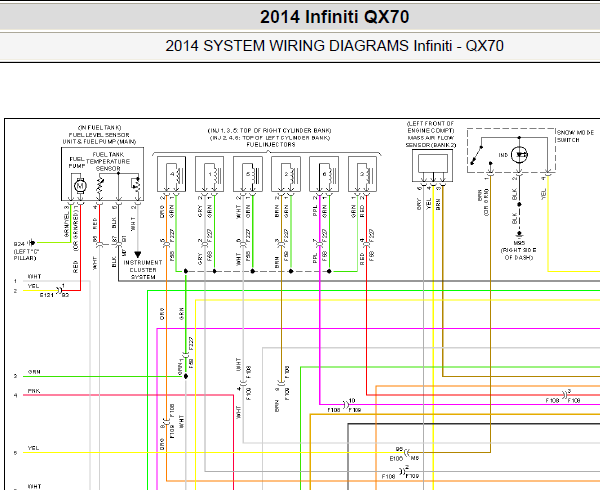Viewport: 600px width, 490px height.
Task: Click fuel injector number 6 symbol
Action: tap(324, 174)
